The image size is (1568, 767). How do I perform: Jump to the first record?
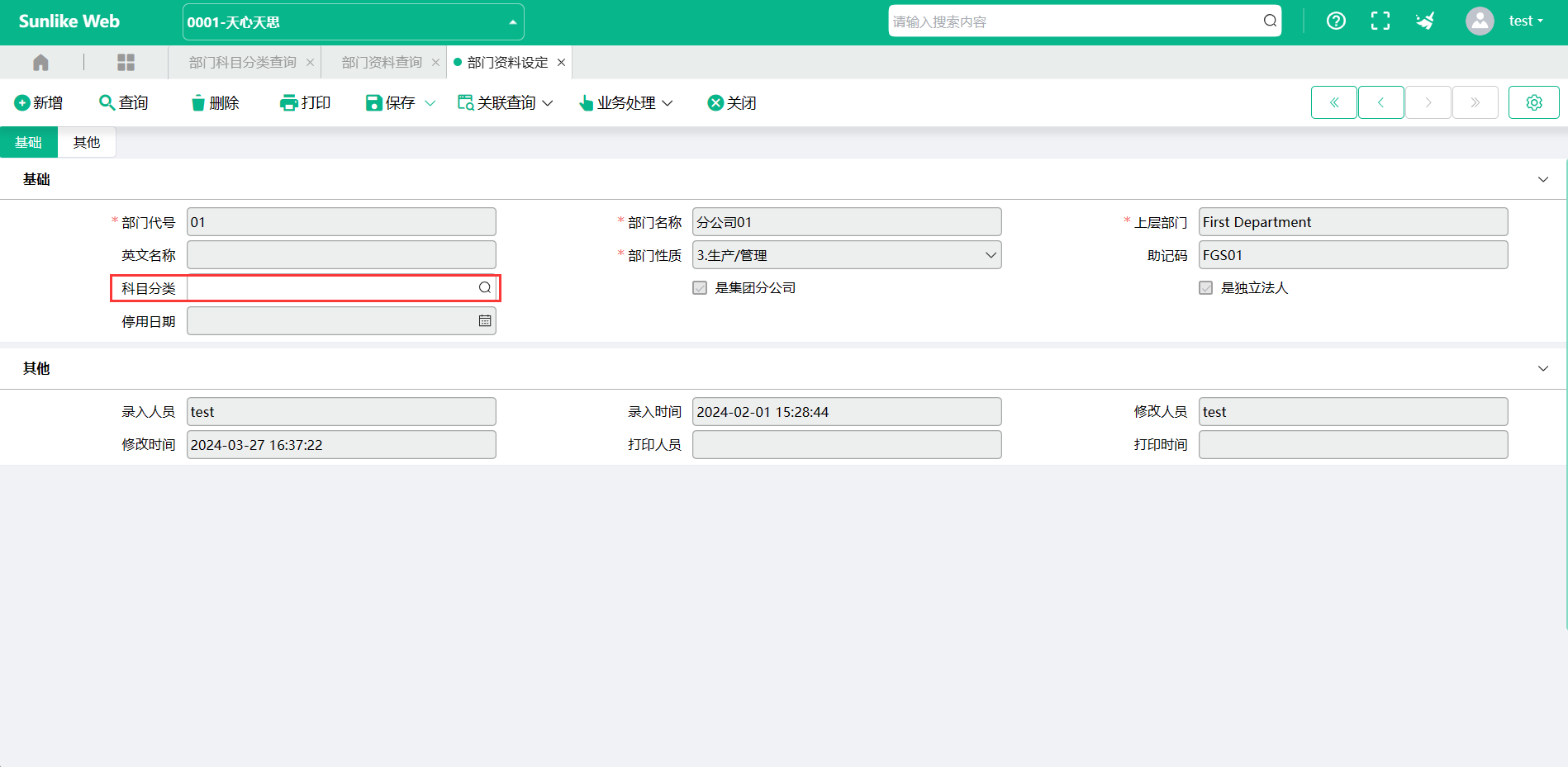(1333, 102)
